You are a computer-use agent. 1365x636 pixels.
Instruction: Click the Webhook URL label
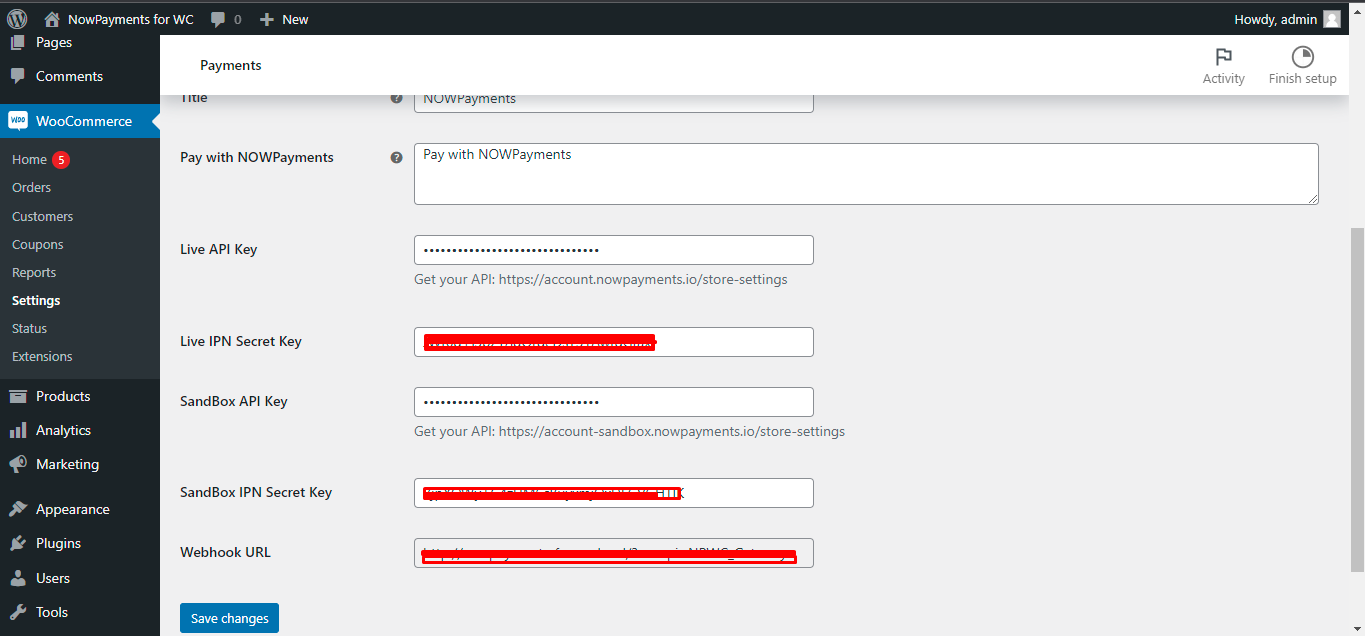225,552
